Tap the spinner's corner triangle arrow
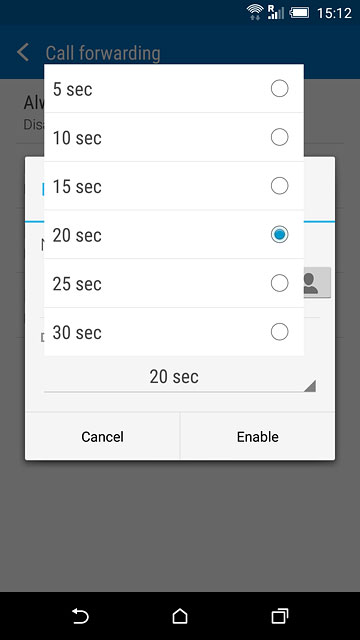360x640 pixels. 310,386
